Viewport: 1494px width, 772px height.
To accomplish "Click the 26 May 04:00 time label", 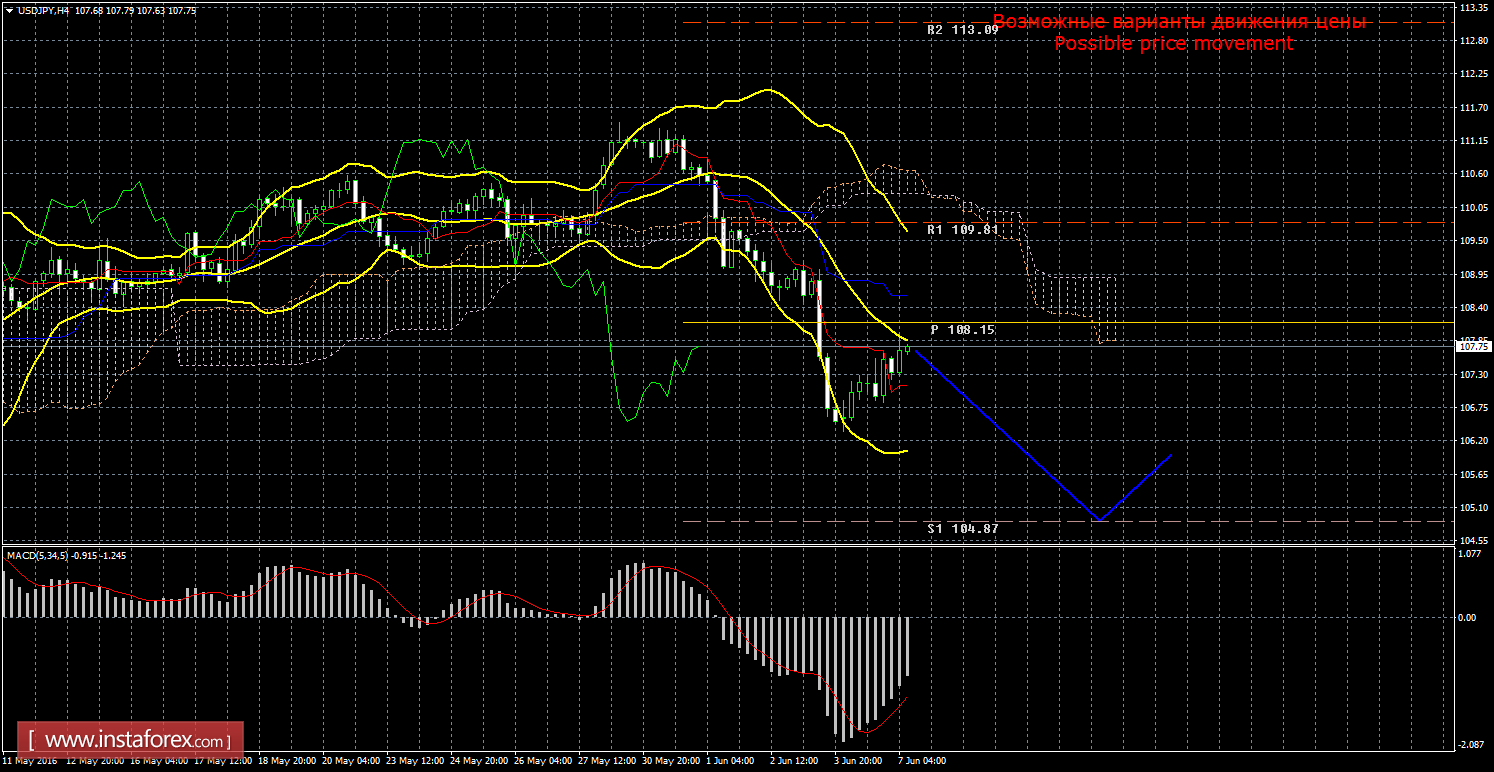I will click(542, 761).
